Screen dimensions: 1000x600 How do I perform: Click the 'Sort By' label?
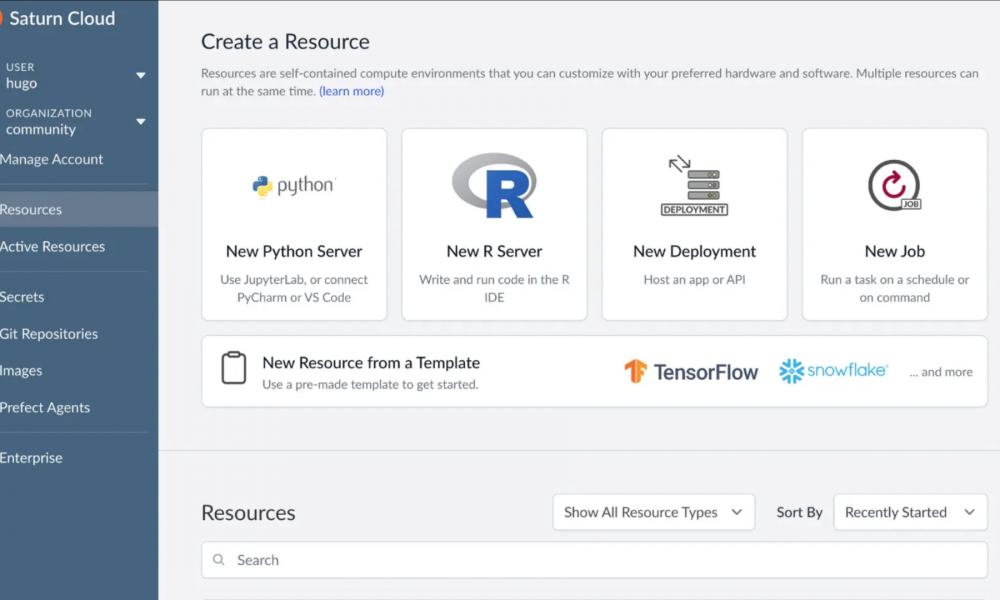pyautogui.click(x=799, y=512)
